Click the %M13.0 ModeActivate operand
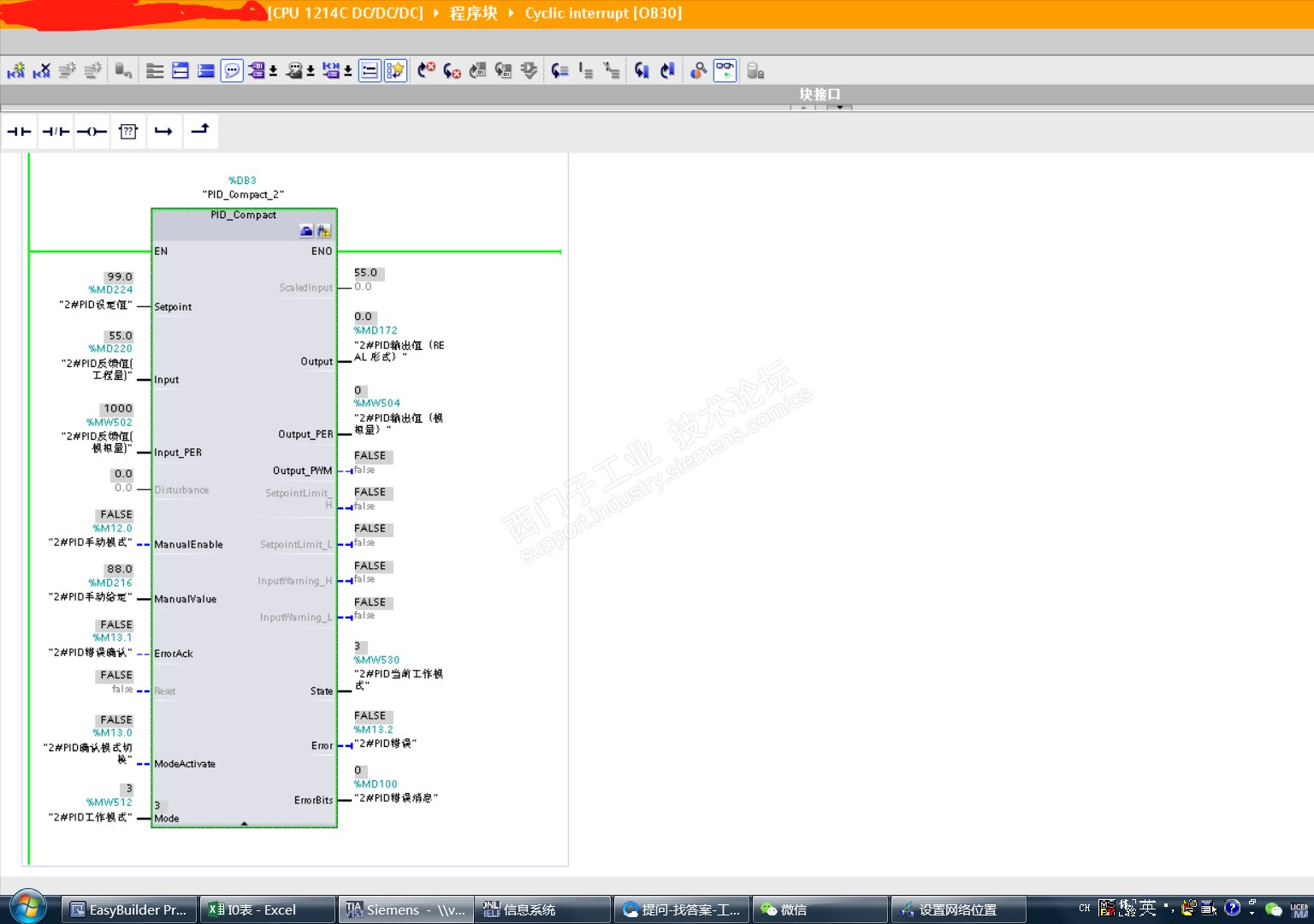 113,732
